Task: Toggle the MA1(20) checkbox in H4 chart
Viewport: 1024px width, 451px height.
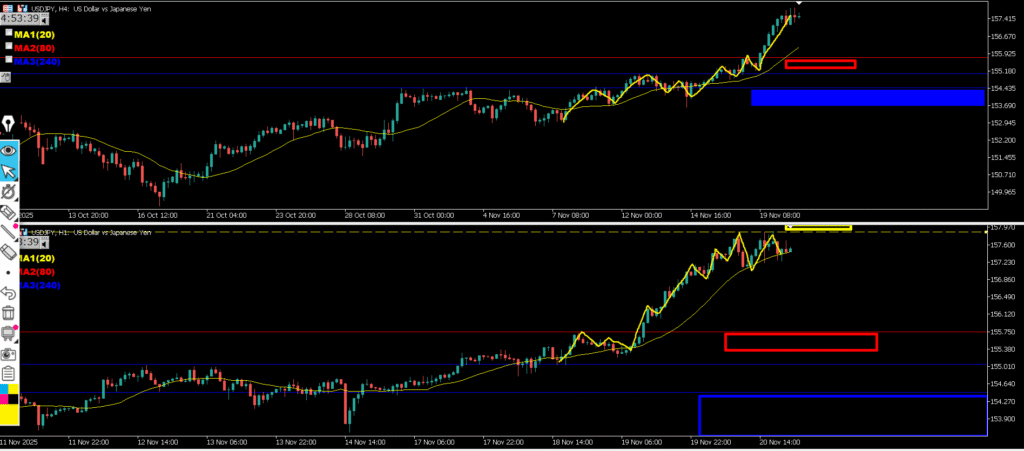Action: 8,32
